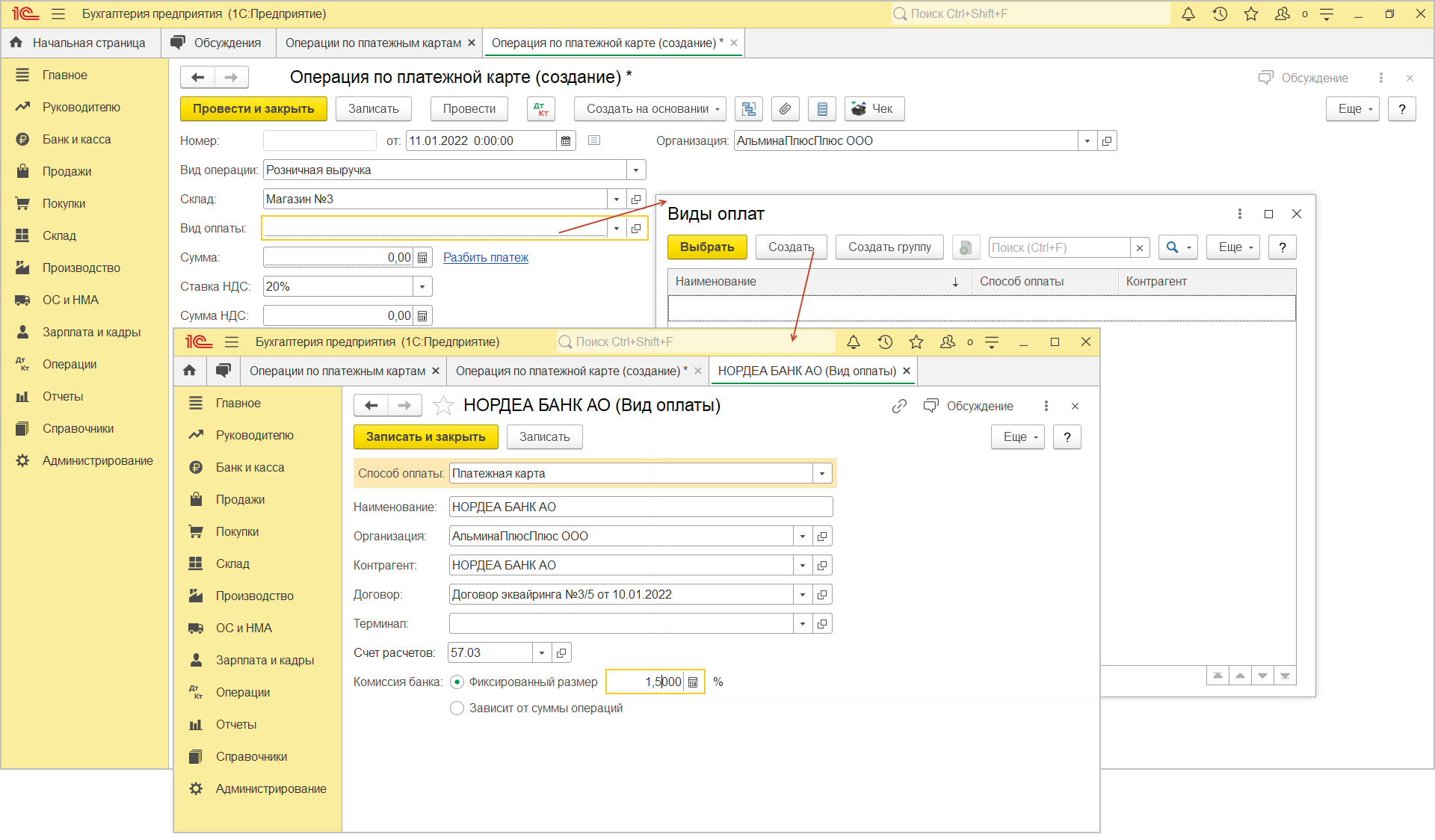Select Фиксированный размер radio button
The width and height of the screenshot is (1435, 840).
click(457, 682)
